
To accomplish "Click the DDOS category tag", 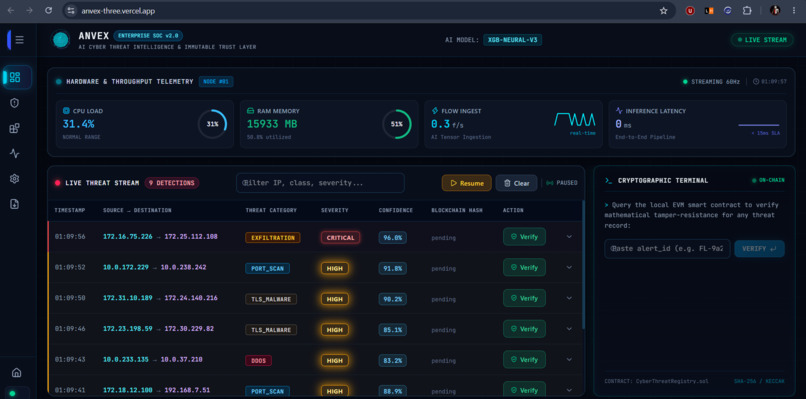I will [x=259, y=360].
